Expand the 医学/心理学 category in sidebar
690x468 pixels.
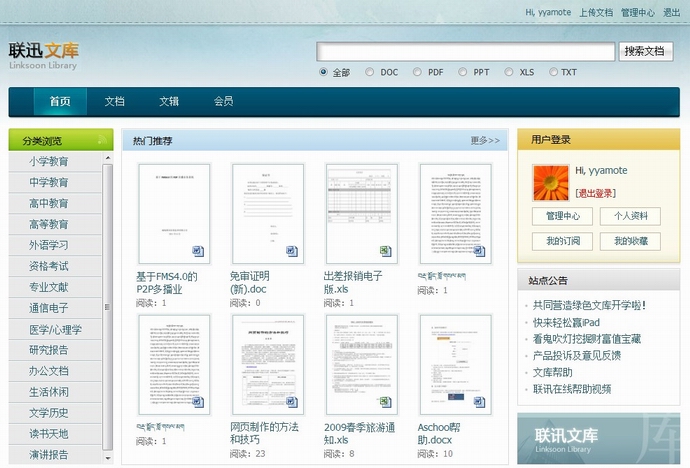(56, 330)
